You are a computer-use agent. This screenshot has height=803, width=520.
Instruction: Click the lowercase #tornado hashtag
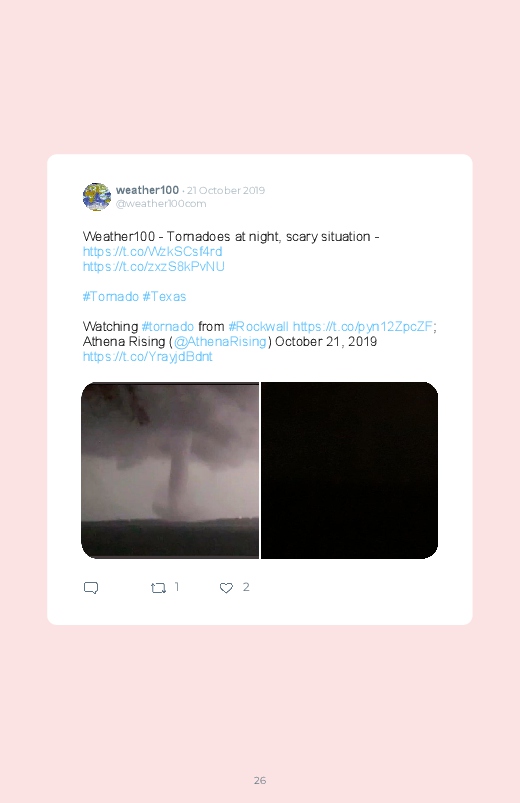click(168, 326)
